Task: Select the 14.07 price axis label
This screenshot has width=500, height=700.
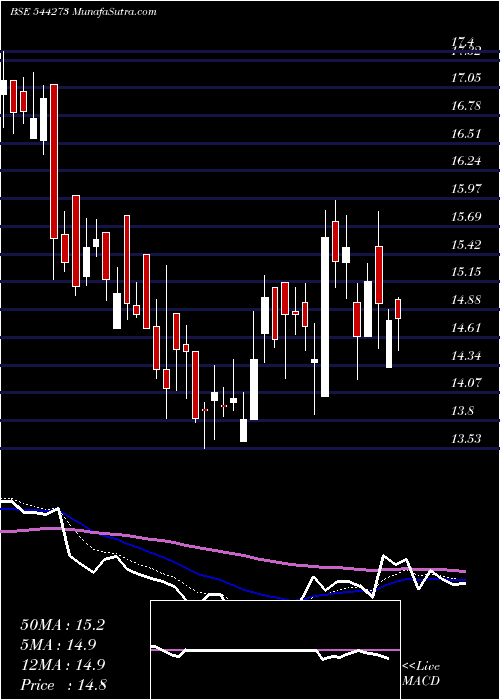Action: tap(467, 383)
